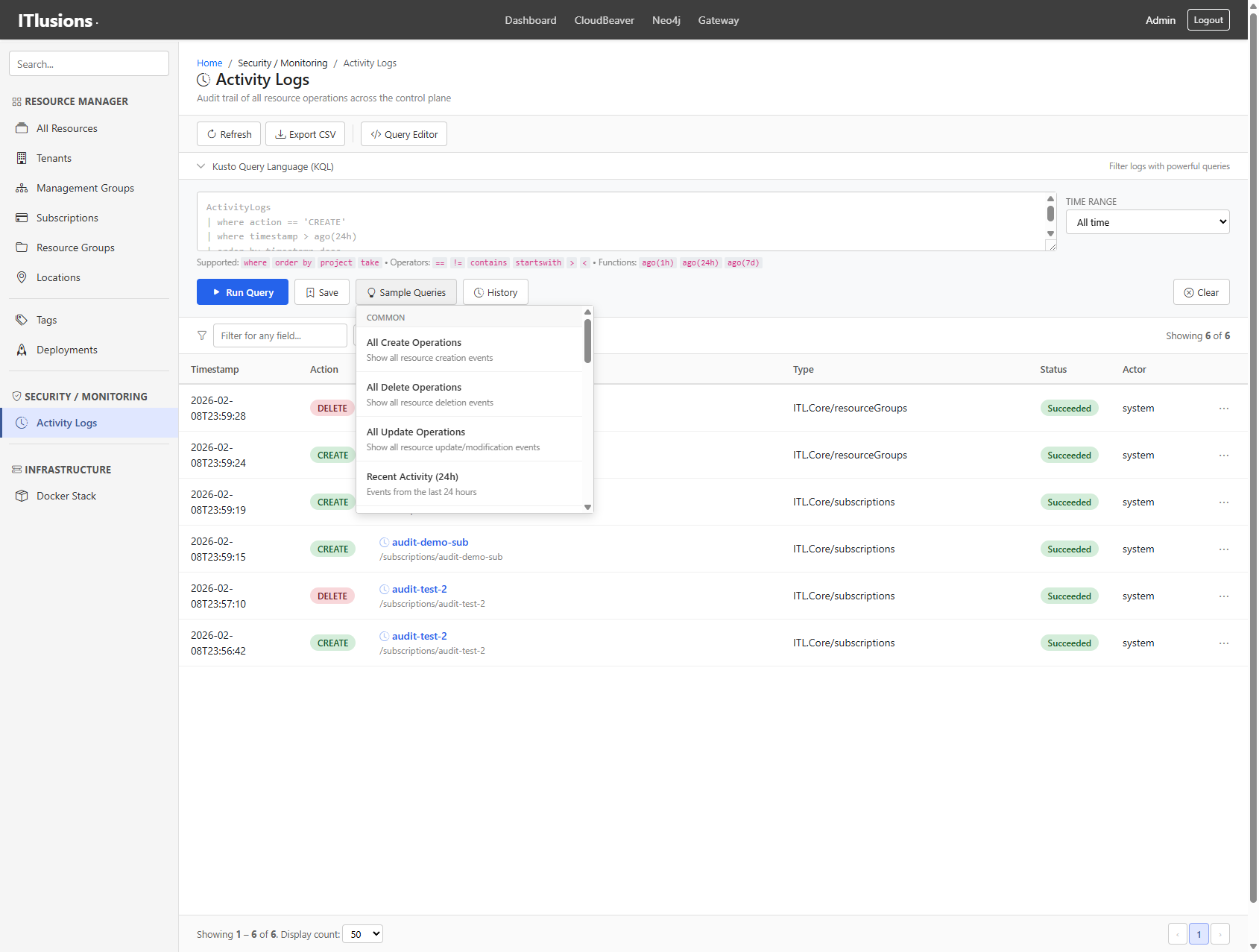1259x952 pixels.
Task: Open Tenants from the sidebar icon
Action: tap(22, 158)
